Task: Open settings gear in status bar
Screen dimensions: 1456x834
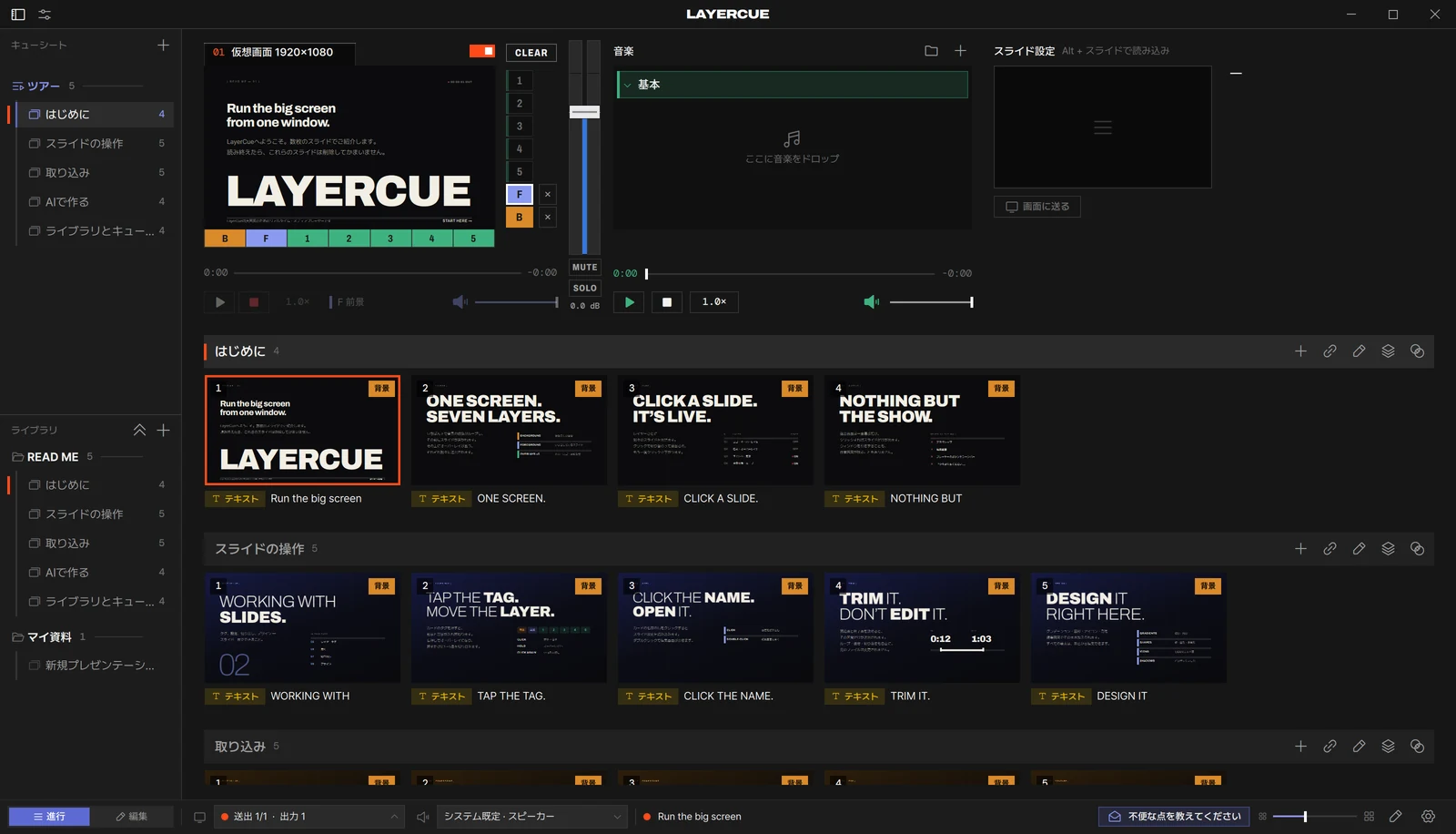Action: point(1428,817)
